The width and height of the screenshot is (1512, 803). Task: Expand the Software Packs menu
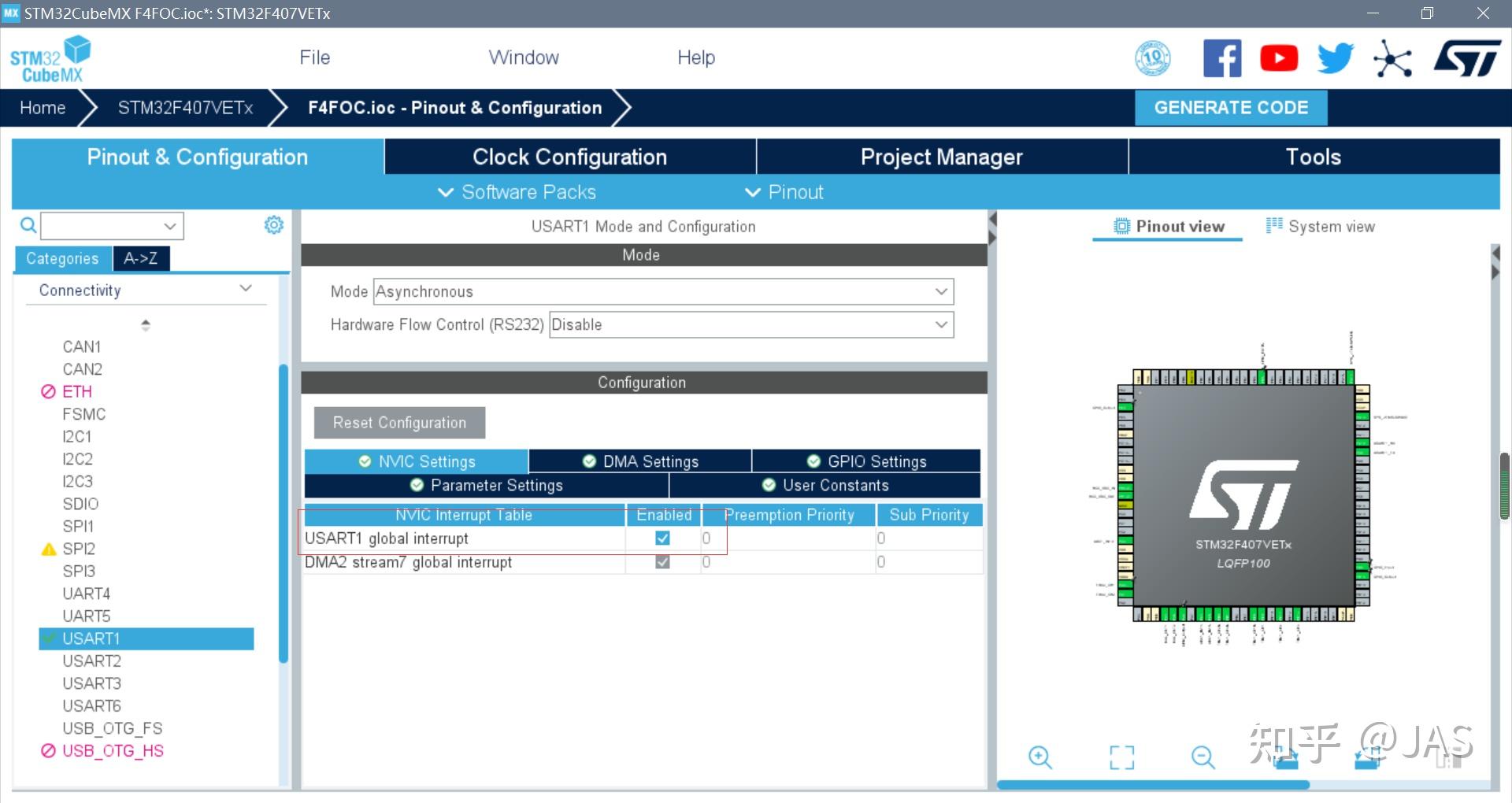517,192
